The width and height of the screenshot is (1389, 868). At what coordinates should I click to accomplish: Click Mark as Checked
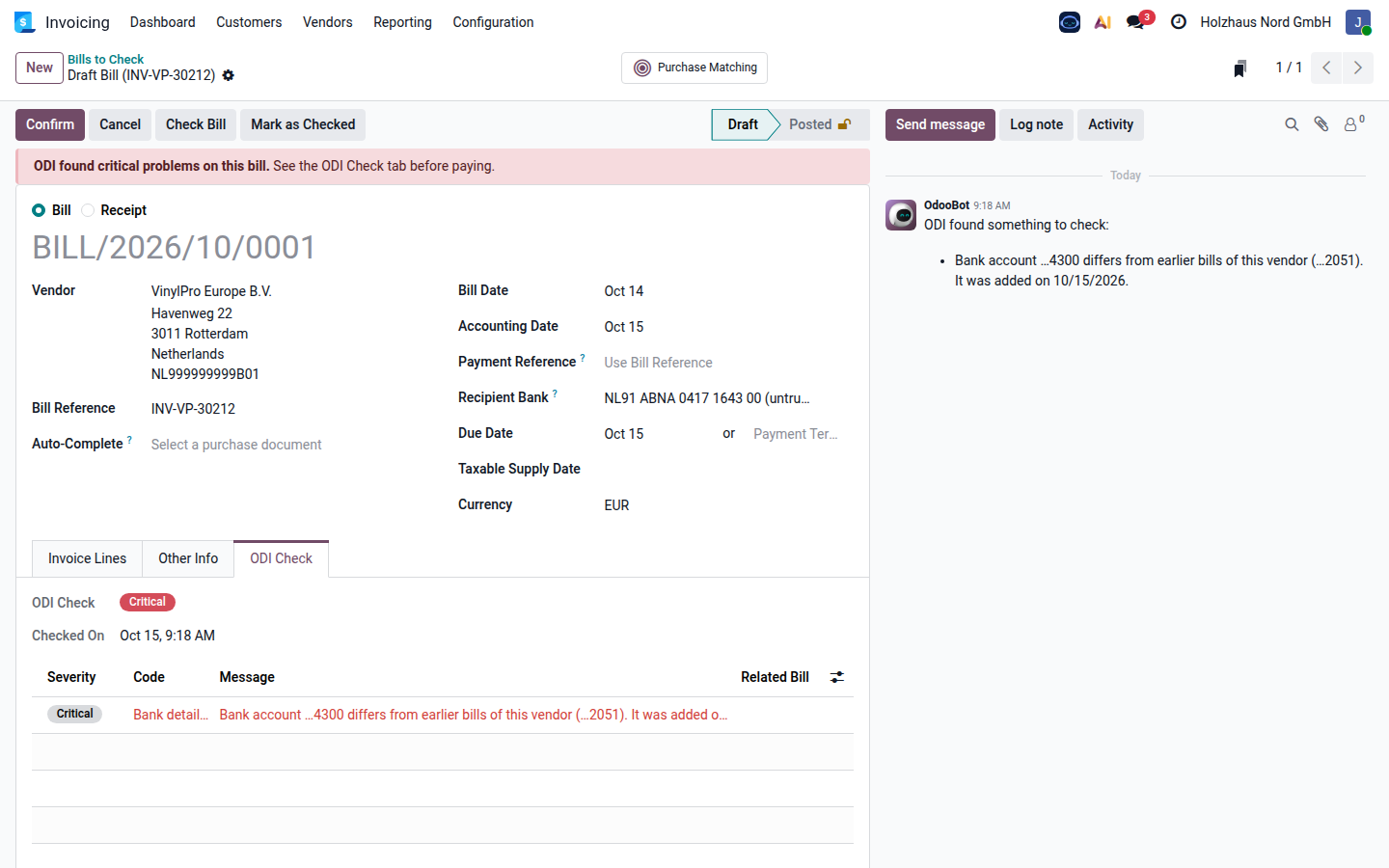(x=303, y=124)
